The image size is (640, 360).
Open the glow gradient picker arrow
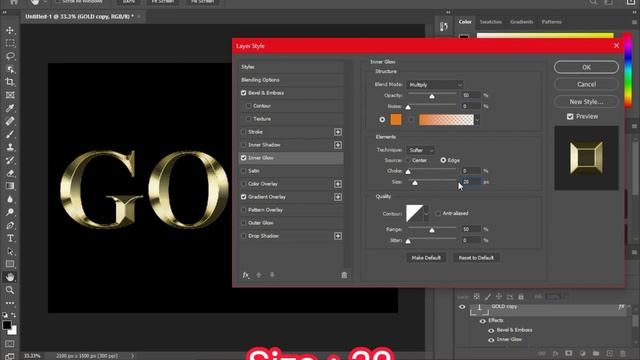477,120
